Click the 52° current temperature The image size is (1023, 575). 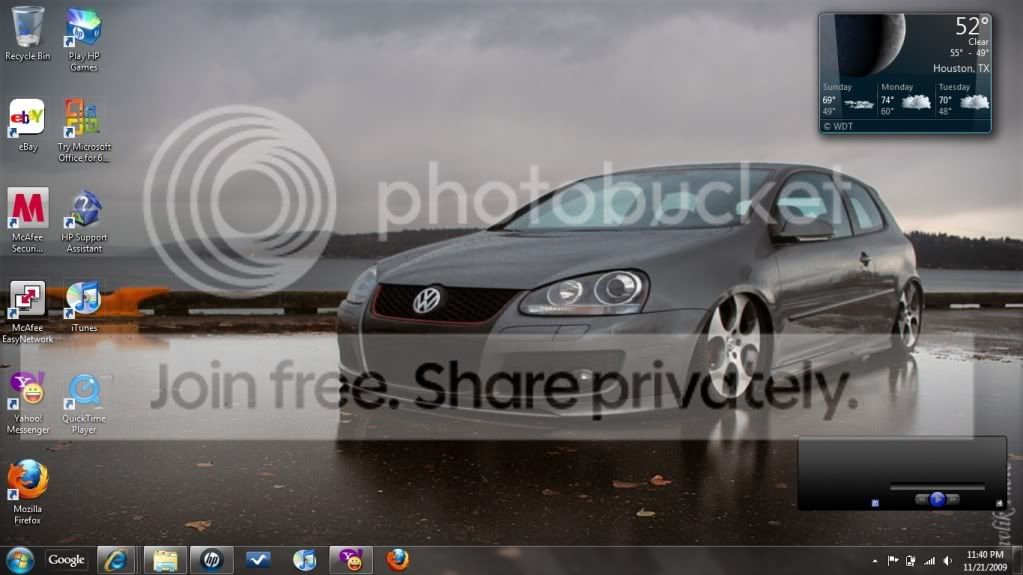point(971,26)
